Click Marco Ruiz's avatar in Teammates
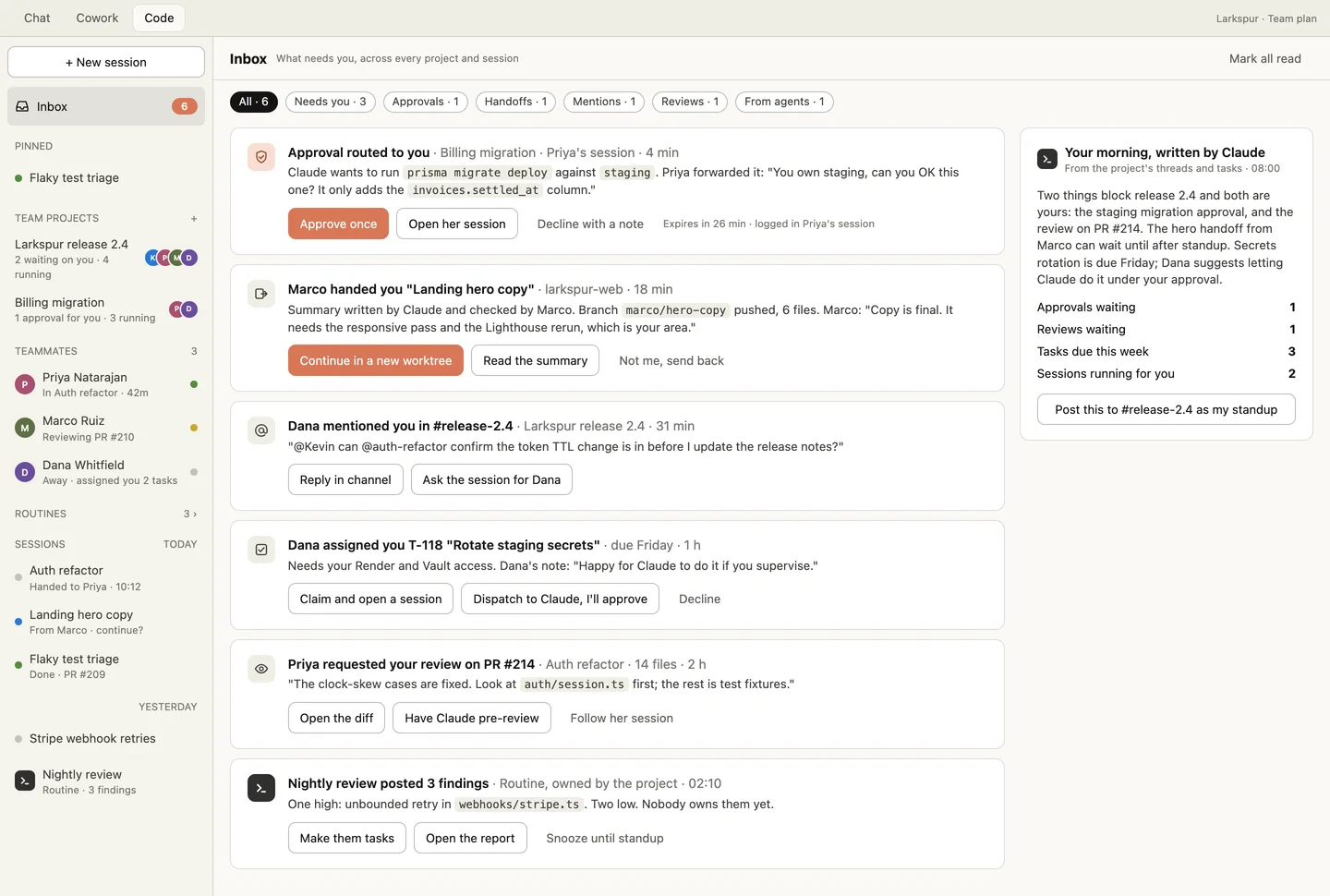1330x896 pixels. (x=25, y=428)
